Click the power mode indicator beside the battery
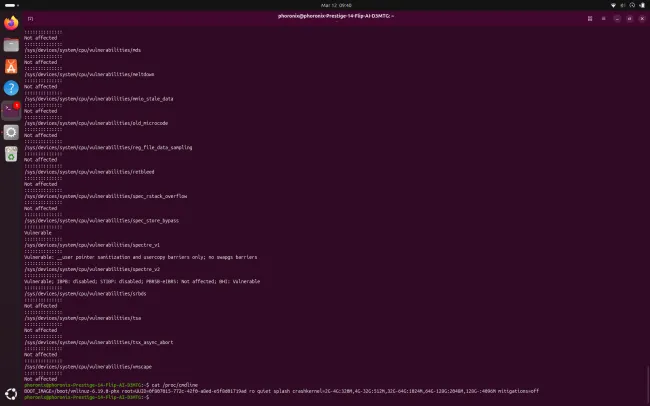 coord(632,5)
